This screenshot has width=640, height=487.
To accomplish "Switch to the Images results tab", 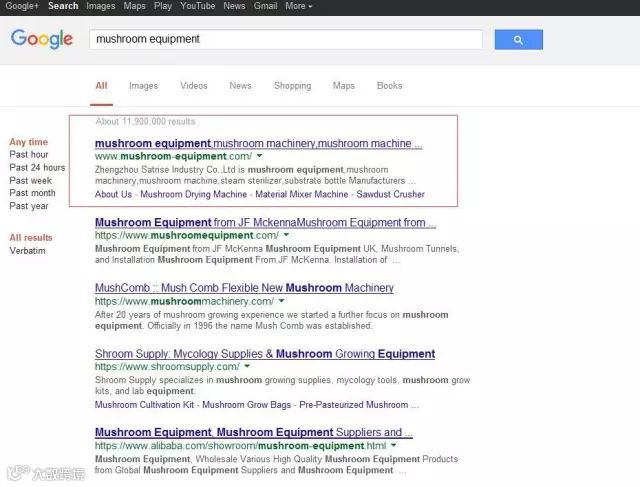I will tap(143, 86).
